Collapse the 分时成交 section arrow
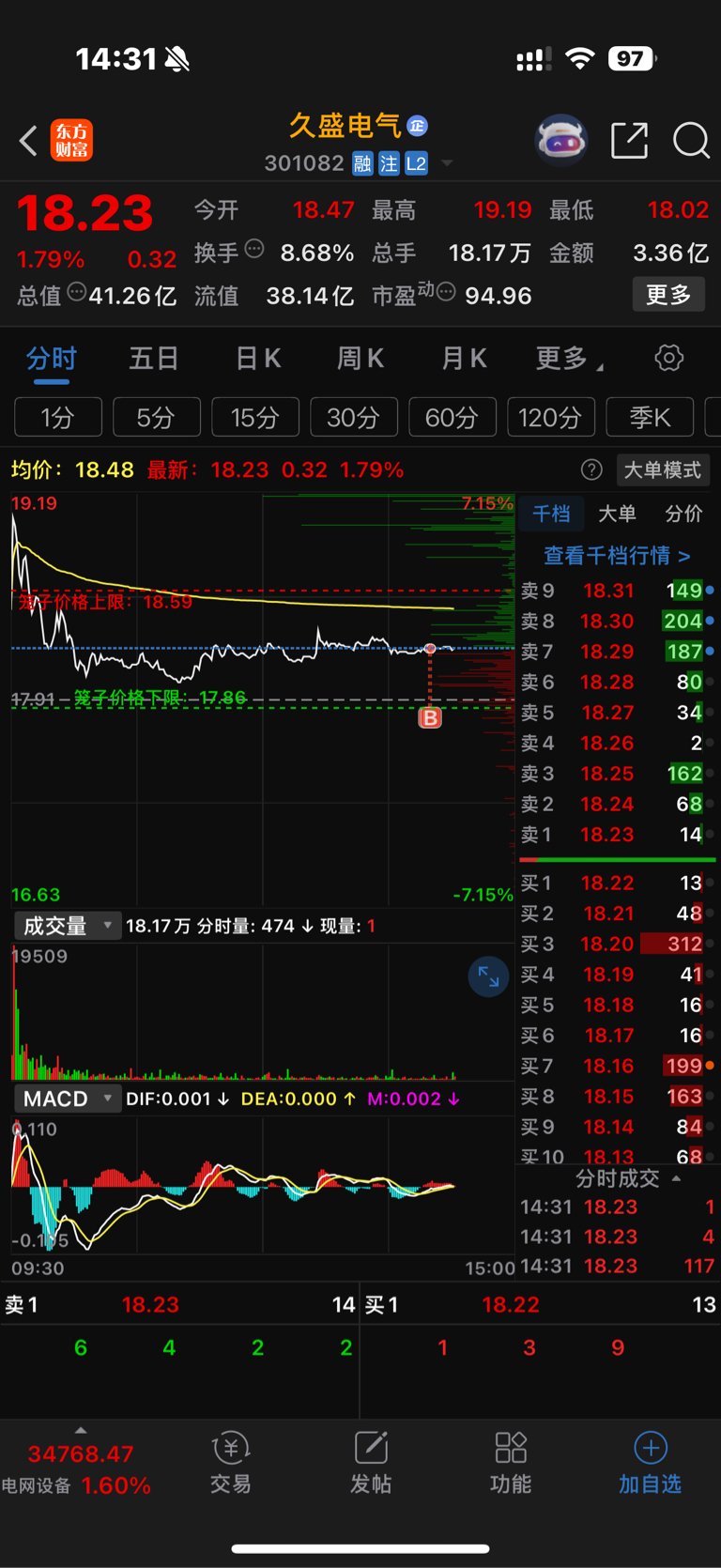The height and width of the screenshot is (1568, 721). point(676,1177)
